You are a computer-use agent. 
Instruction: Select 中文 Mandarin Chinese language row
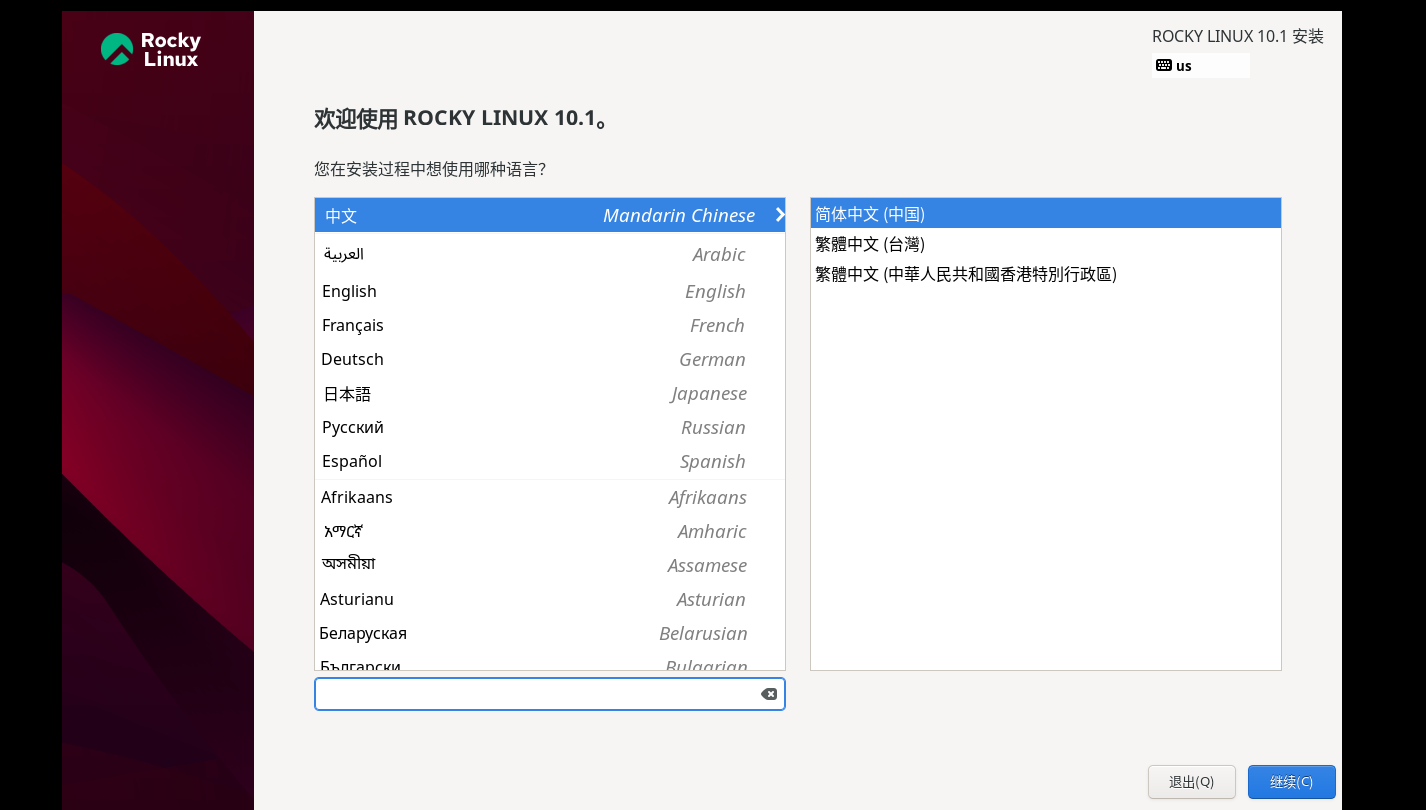pyautogui.click(x=550, y=215)
